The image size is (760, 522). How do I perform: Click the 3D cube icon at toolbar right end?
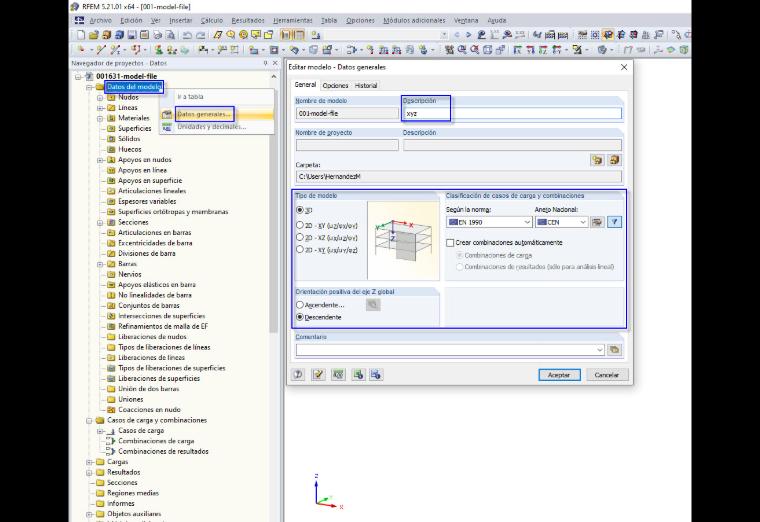point(684,49)
